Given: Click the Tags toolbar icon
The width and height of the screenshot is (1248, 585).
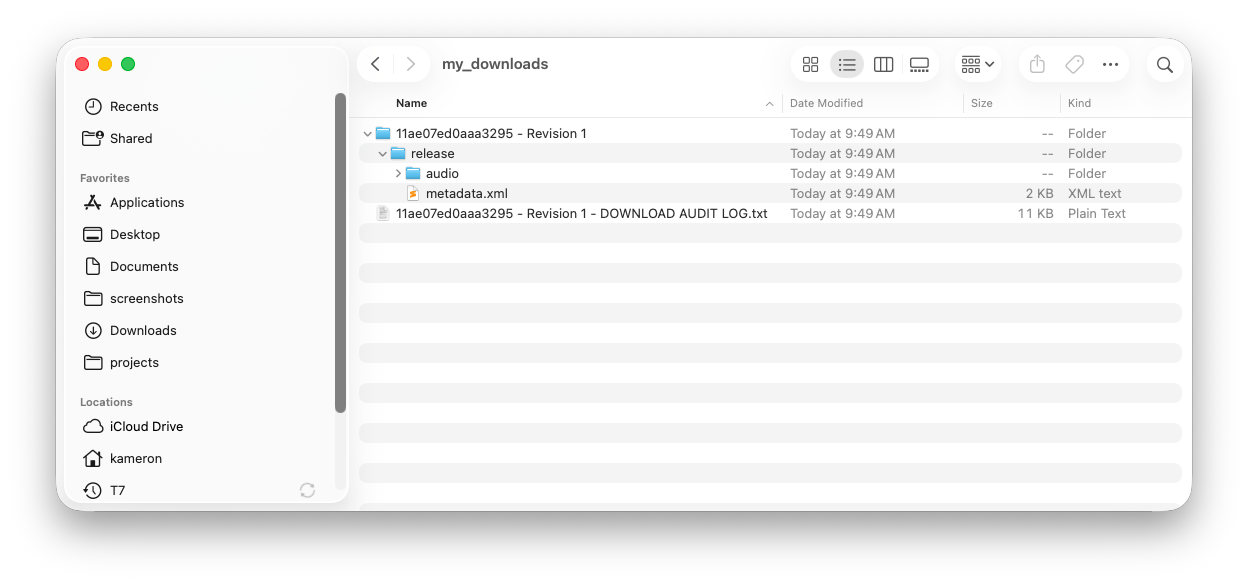Looking at the screenshot, I should [1074, 64].
